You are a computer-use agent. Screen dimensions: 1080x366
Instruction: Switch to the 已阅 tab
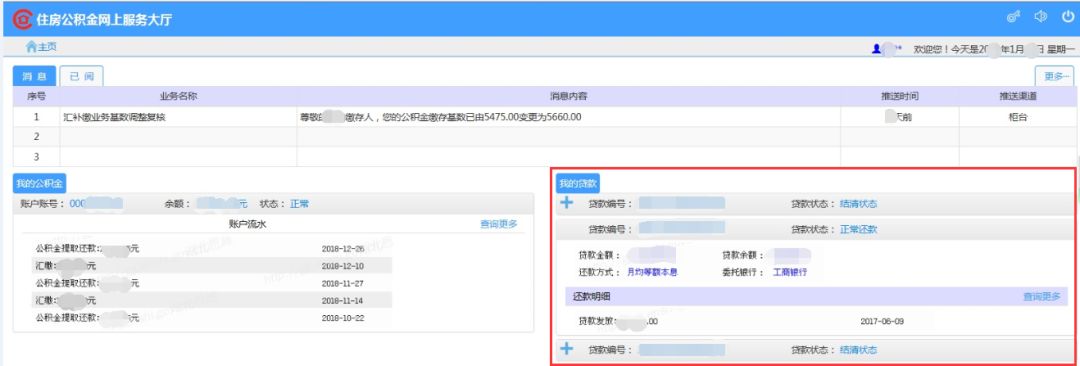(x=81, y=77)
